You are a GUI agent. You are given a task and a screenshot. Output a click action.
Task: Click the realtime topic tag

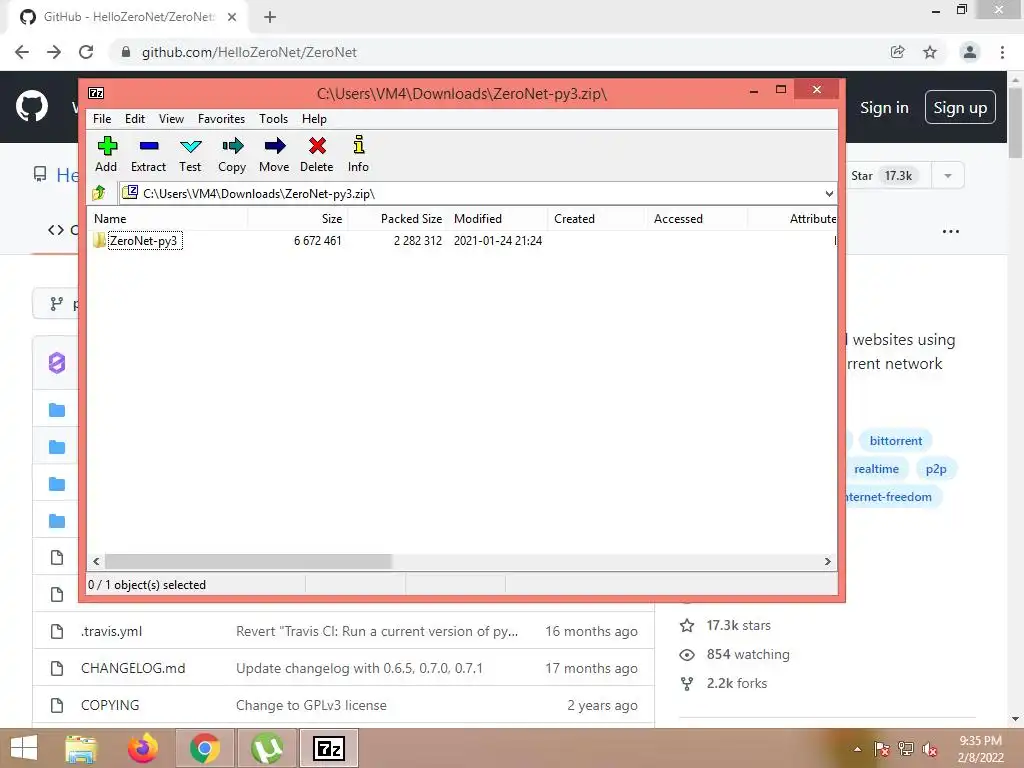click(x=876, y=469)
